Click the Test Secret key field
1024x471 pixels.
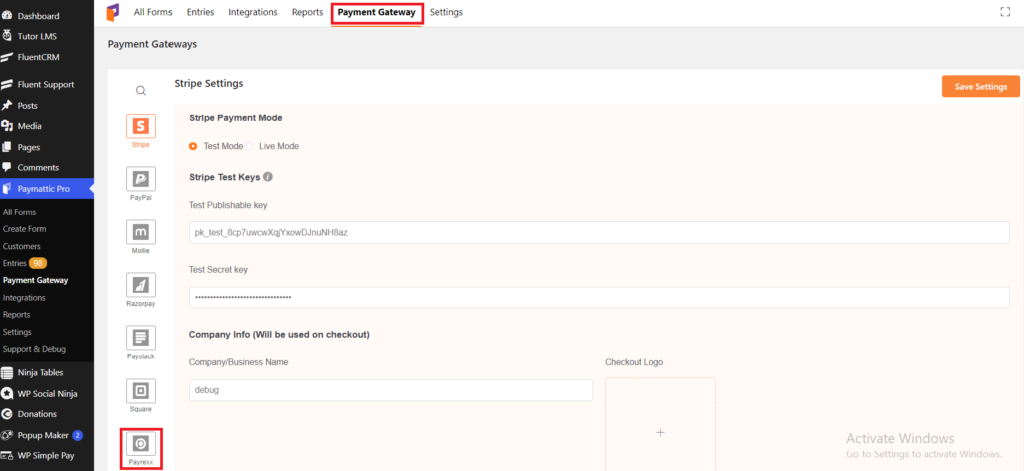tap(599, 297)
